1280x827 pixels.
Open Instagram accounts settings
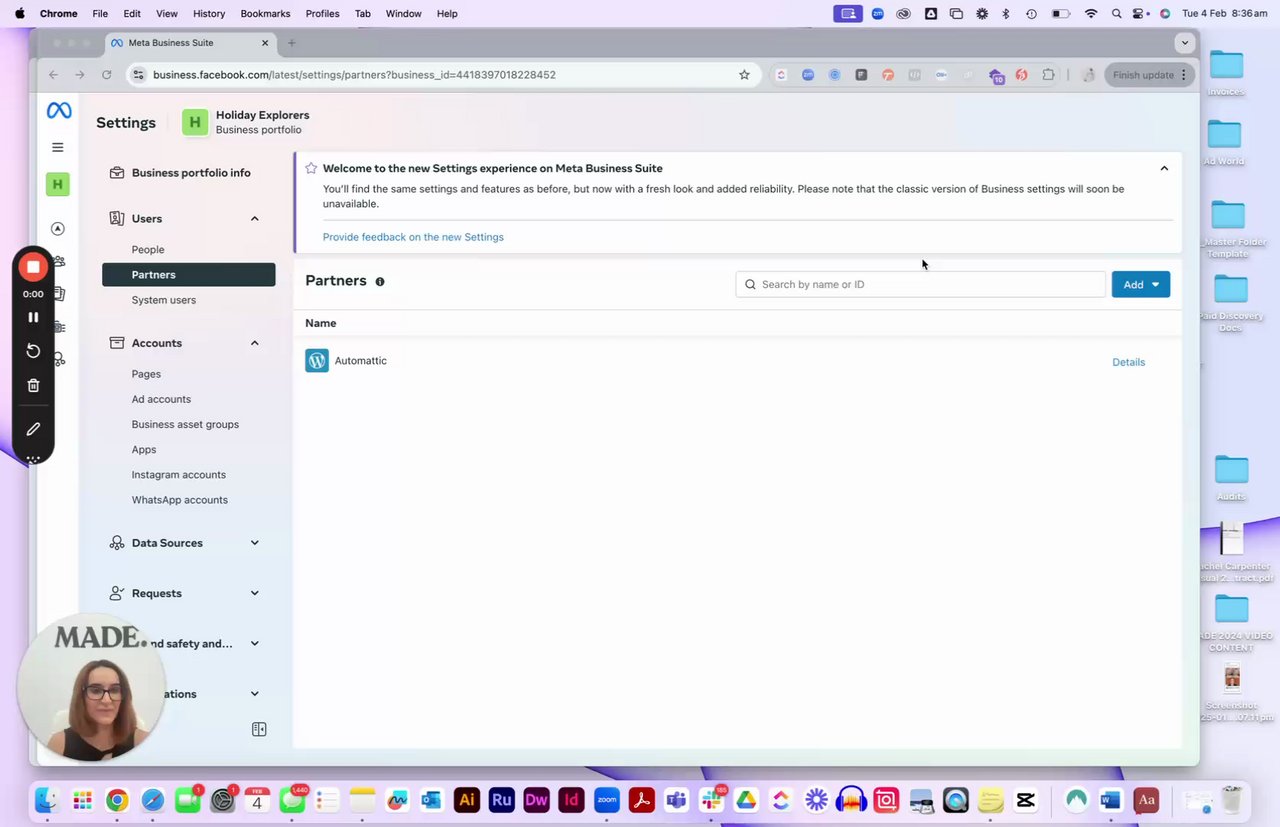[179, 474]
